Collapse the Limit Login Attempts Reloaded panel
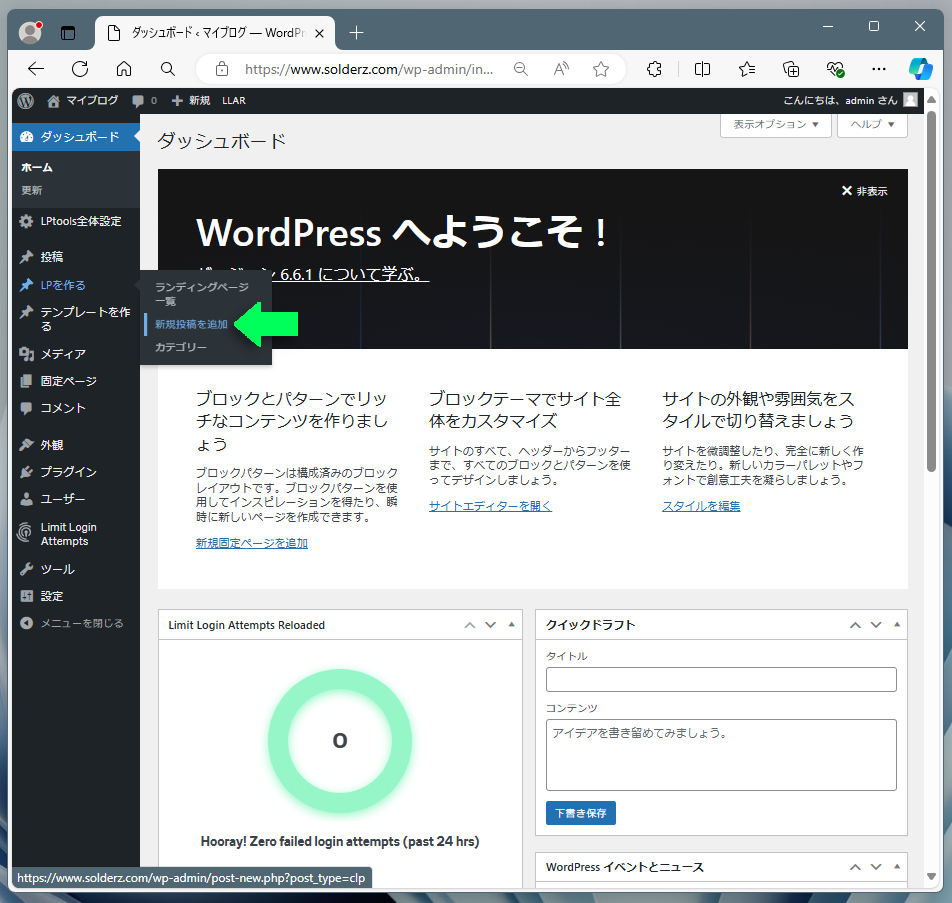This screenshot has width=952, height=903. tap(512, 625)
